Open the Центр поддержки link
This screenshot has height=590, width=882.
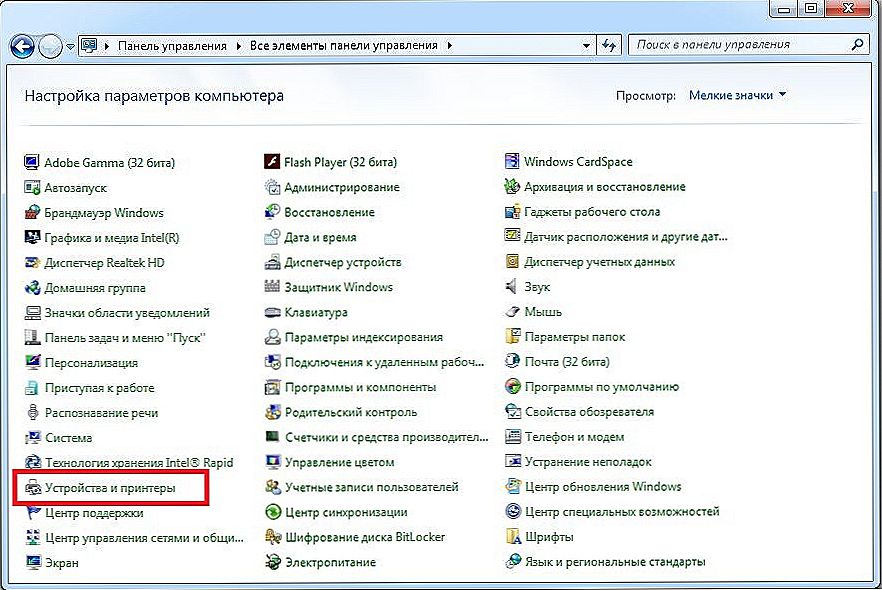[x=94, y=513]
